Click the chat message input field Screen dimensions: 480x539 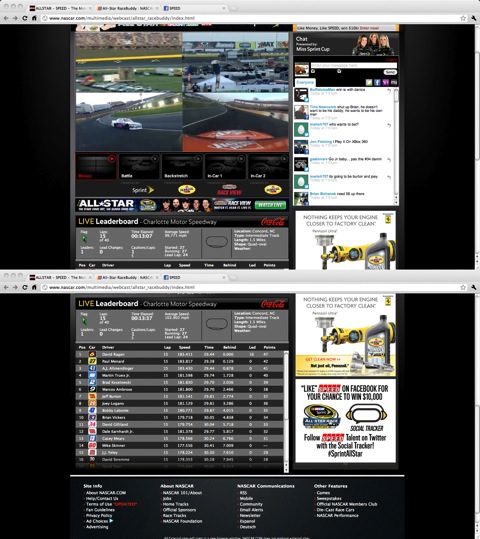pos(354,65)
